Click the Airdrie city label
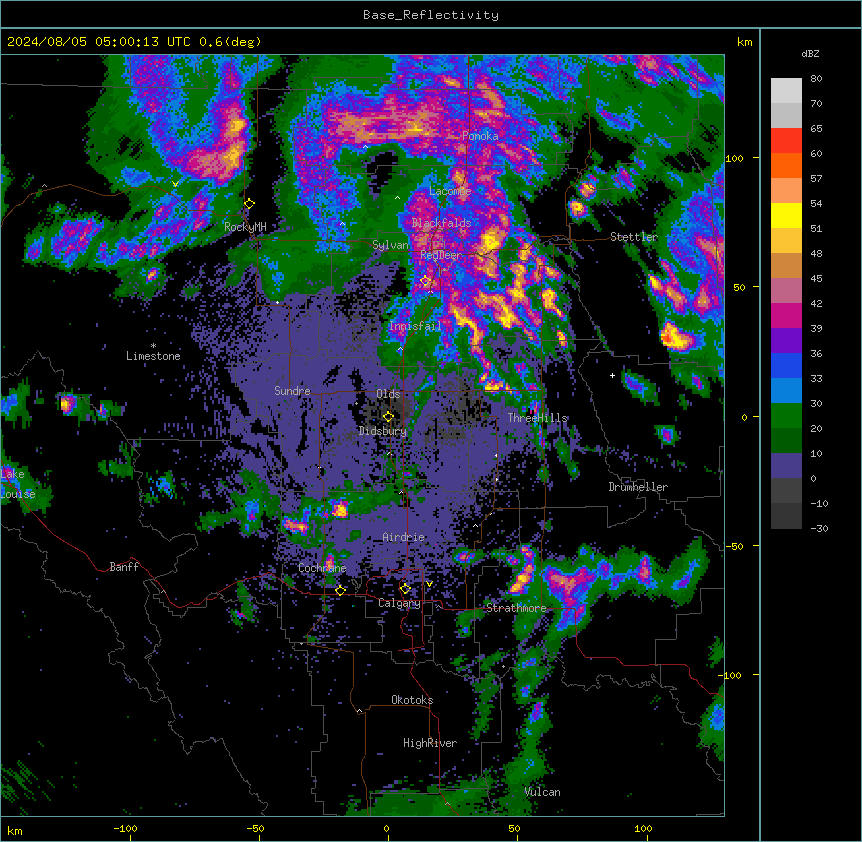The image size is (862, 842). (x=404, y=537)
